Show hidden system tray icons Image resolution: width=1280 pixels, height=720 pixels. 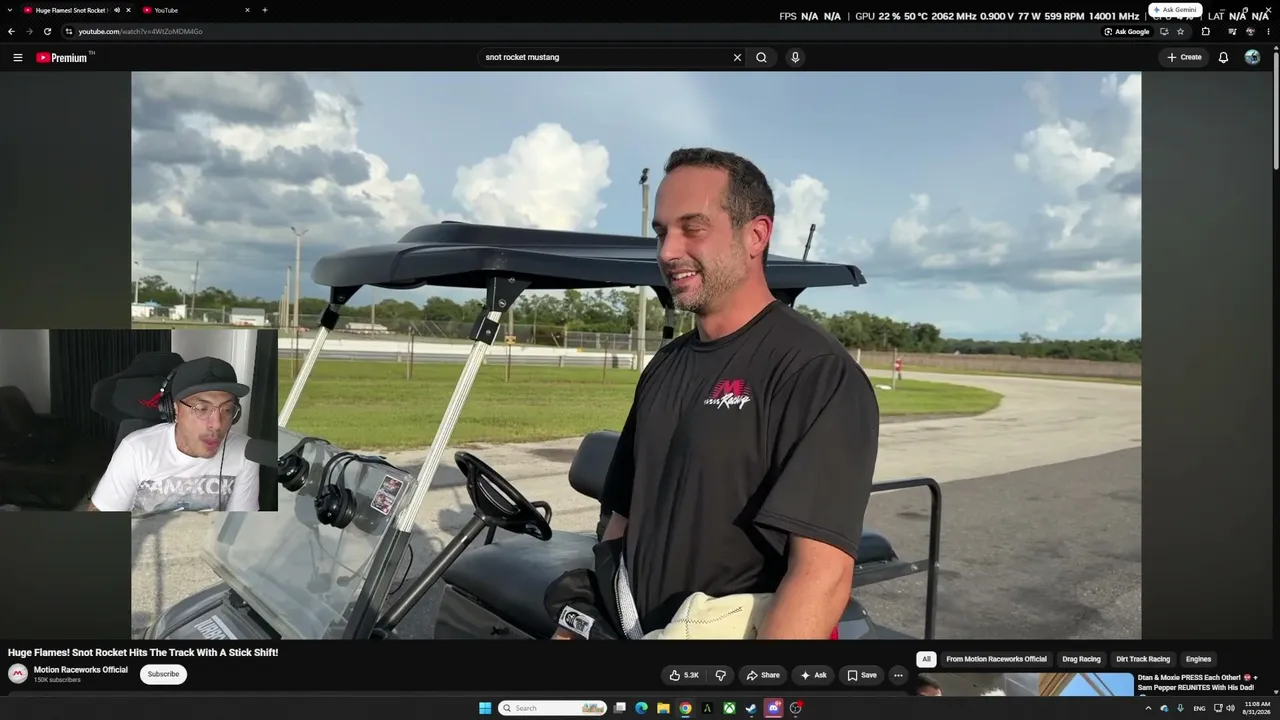1148,708
